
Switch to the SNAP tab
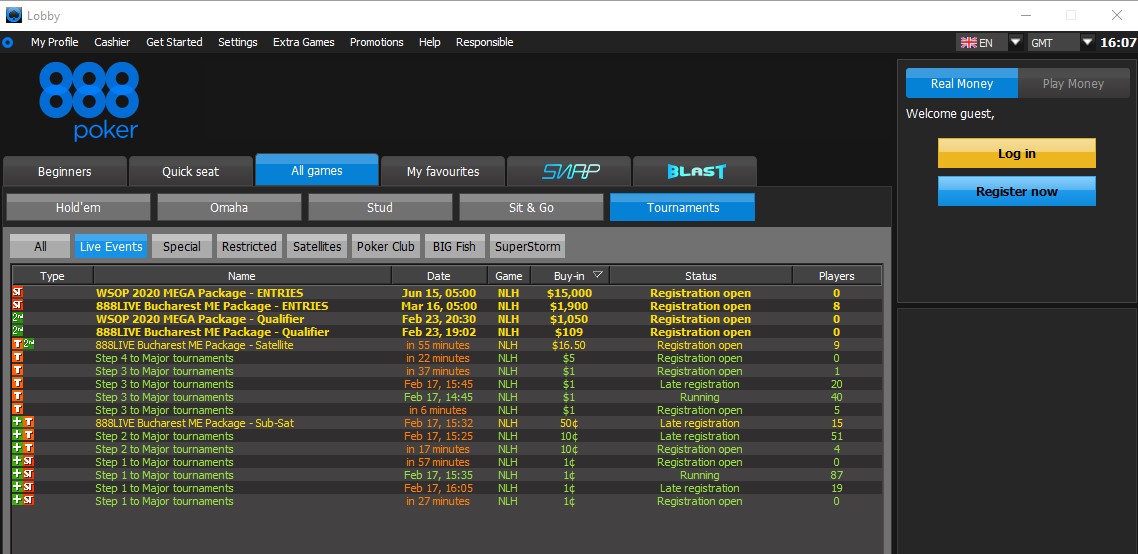568,171
